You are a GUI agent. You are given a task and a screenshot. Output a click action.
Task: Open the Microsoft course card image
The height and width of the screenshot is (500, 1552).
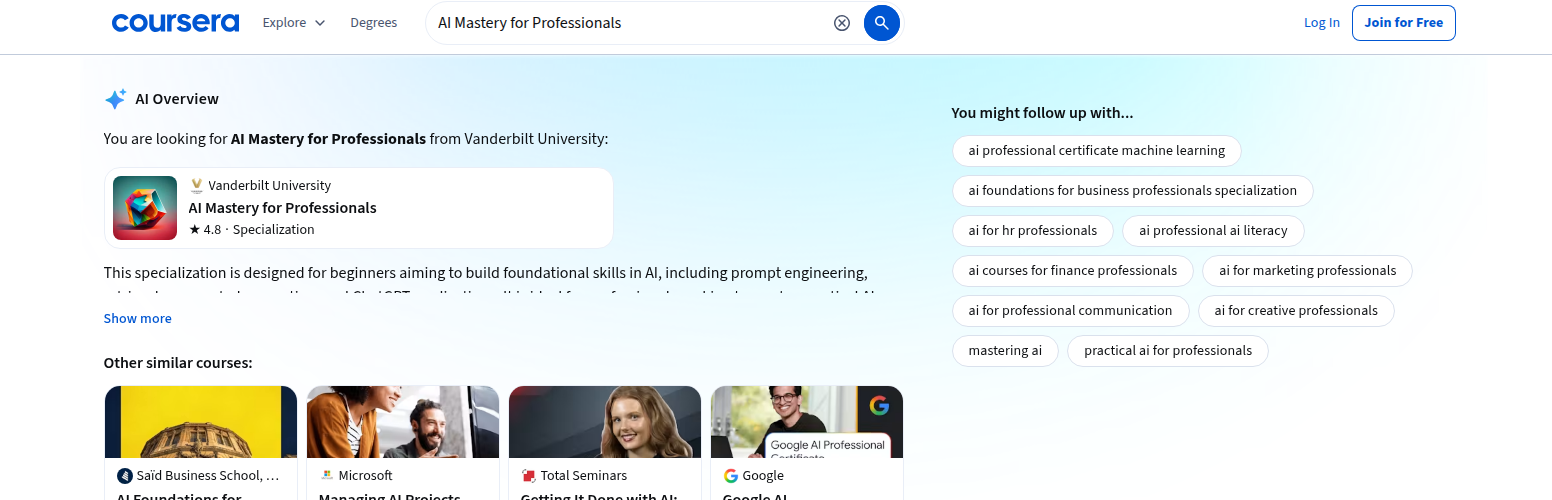[403, 422]
